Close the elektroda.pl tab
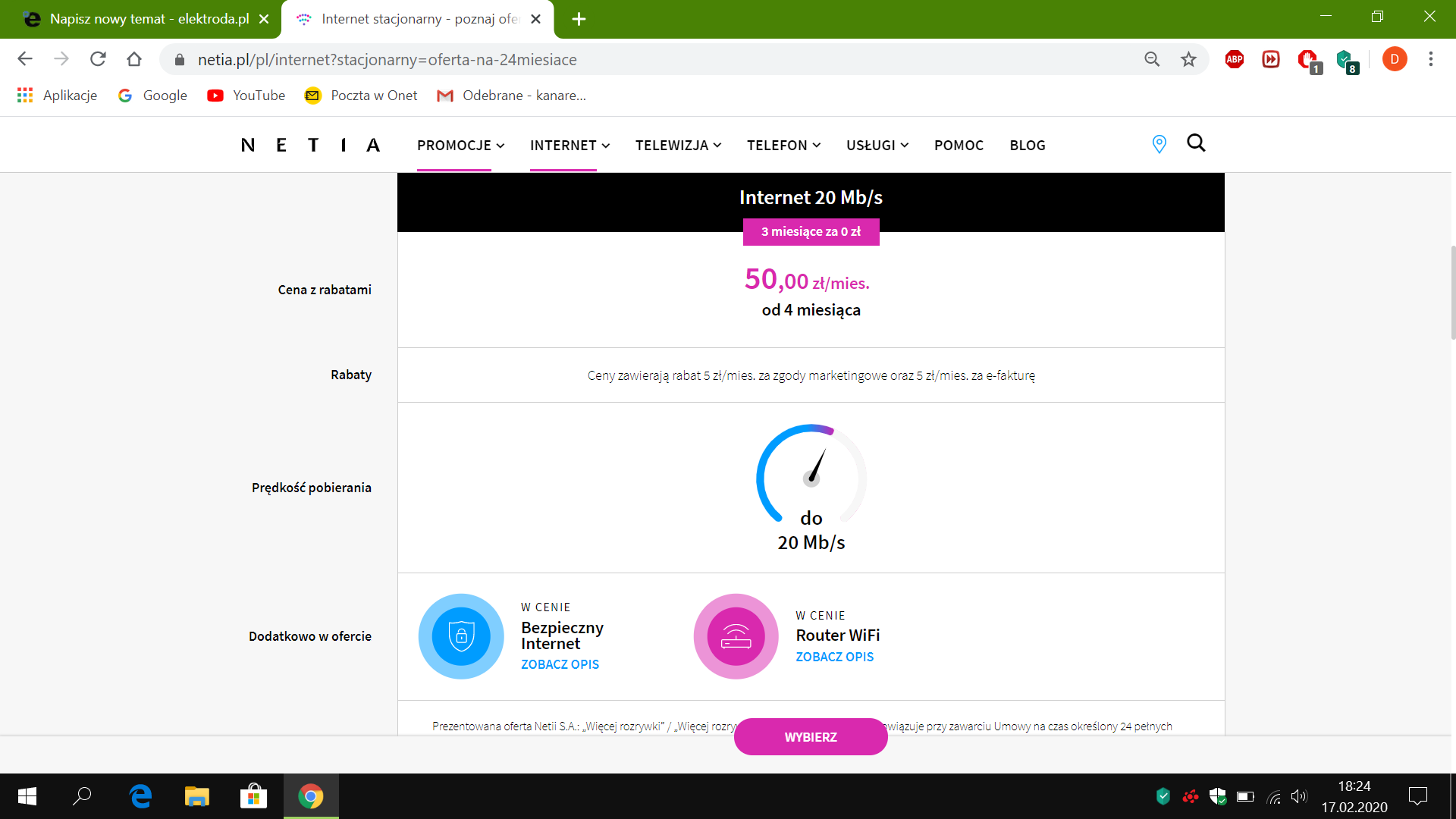This screenshot has width=1456, height=819. [264, 19]
